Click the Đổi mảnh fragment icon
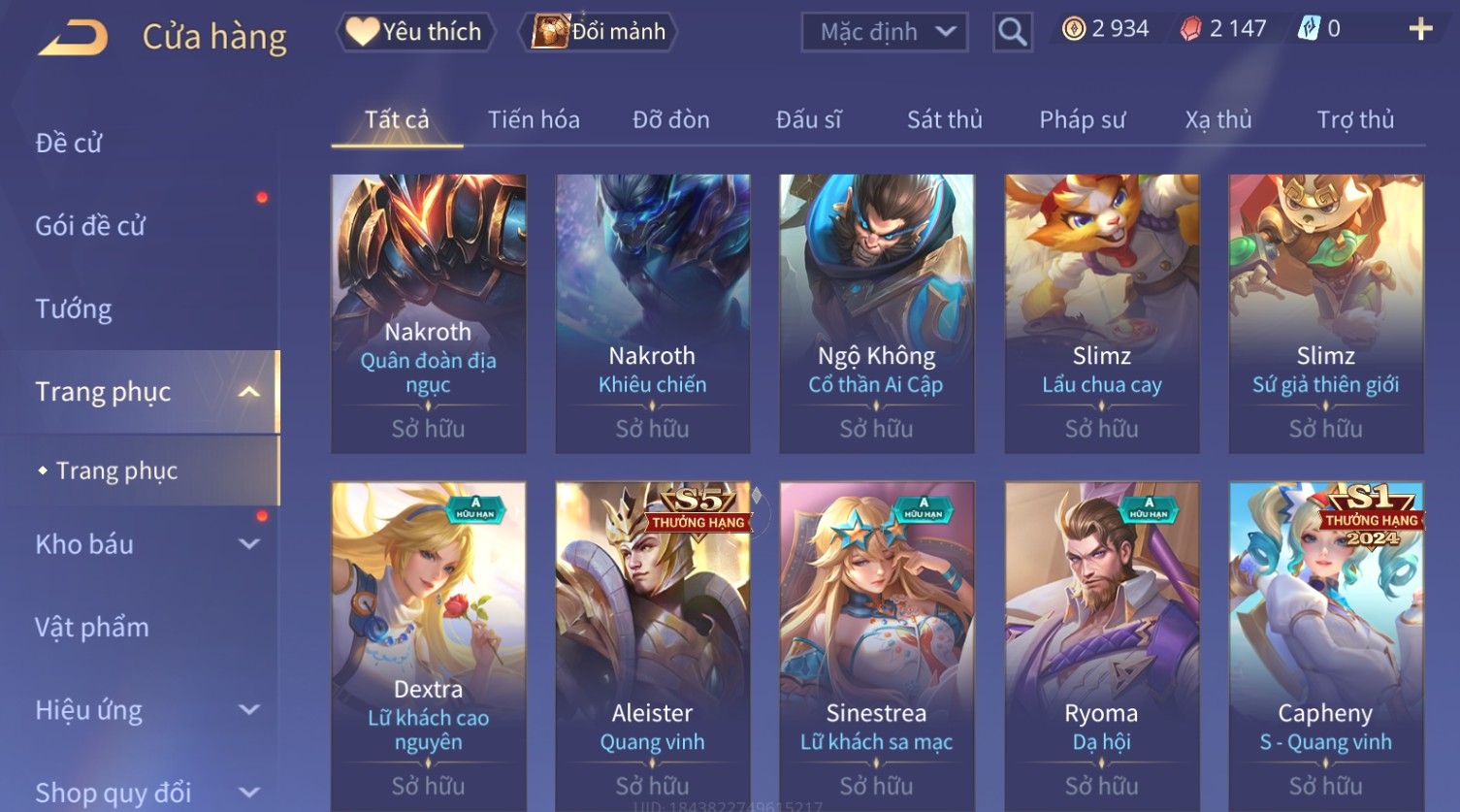 tap(550, 32)
